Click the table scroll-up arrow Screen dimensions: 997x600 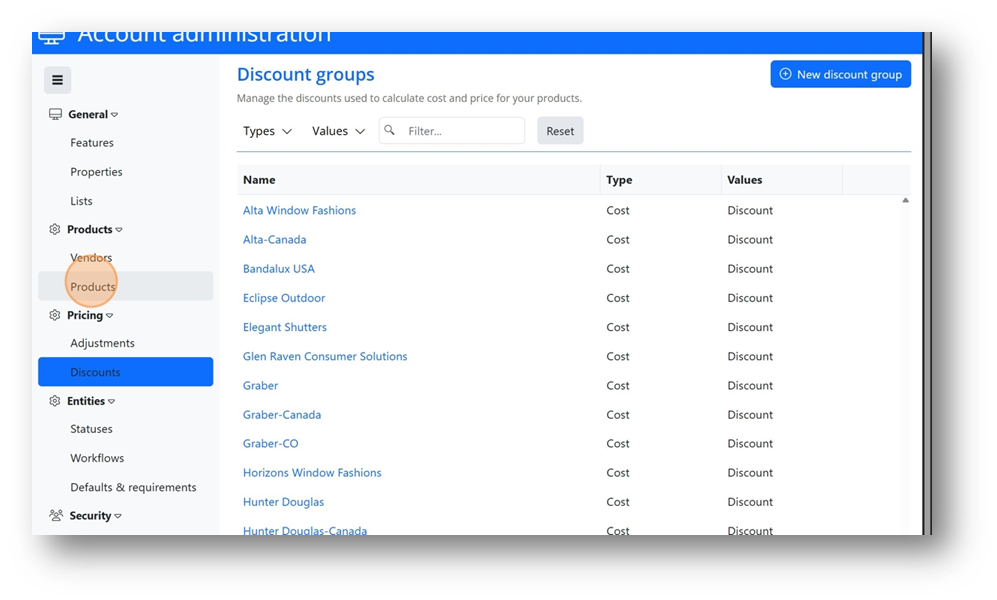(905, 200)
